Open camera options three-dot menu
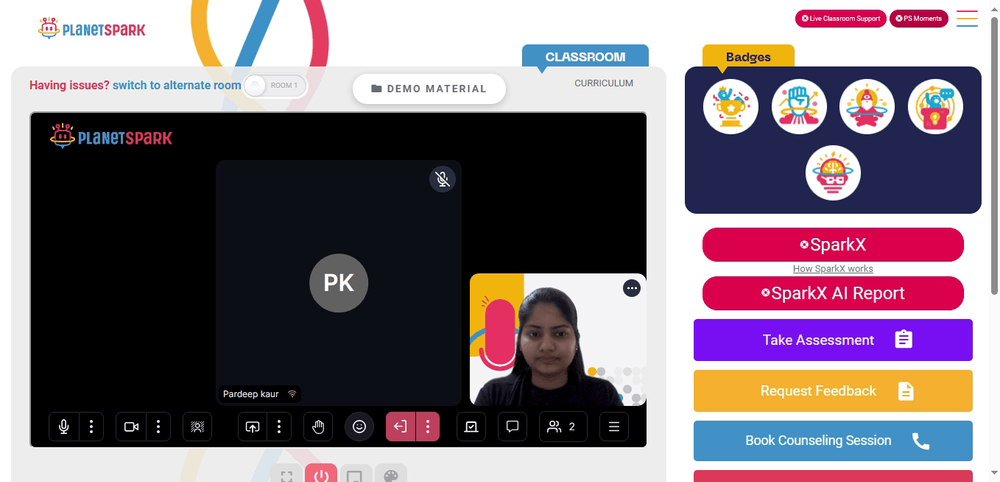Viewport: 1000px width, 482px height. 159,427
